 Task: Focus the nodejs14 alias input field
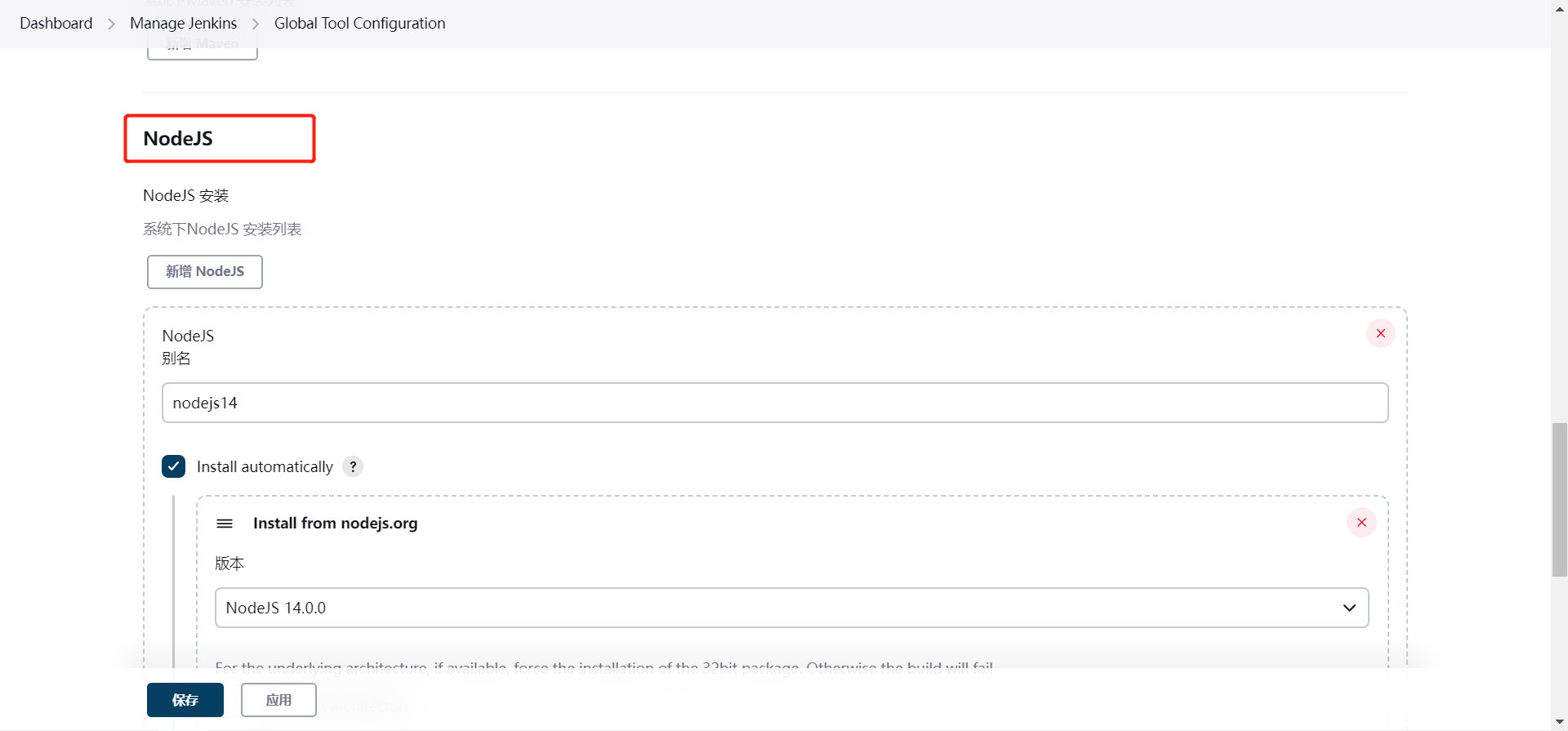[x=774, y=403]
